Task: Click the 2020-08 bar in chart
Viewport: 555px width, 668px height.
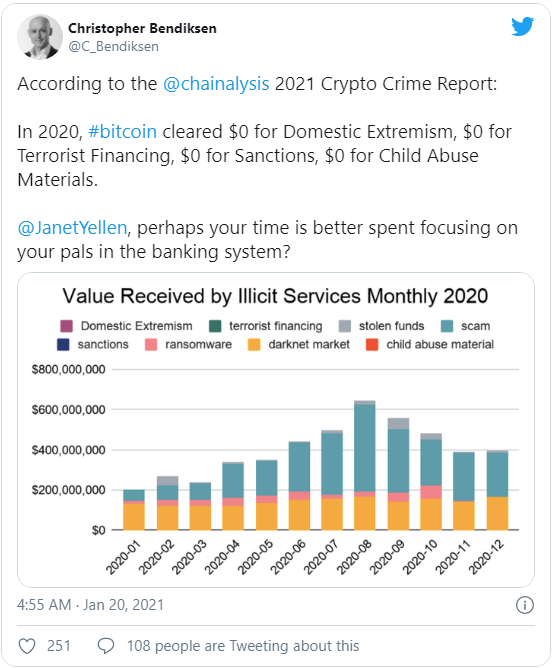Action: point(365,465)
